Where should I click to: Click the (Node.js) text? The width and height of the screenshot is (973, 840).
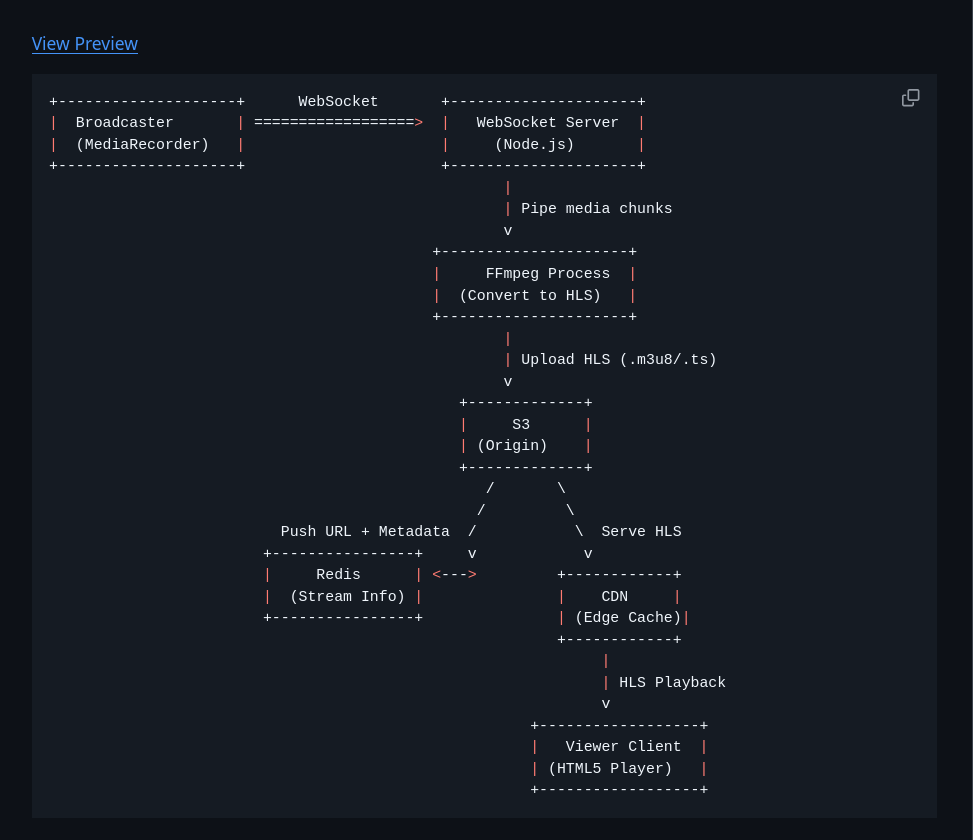534,145
